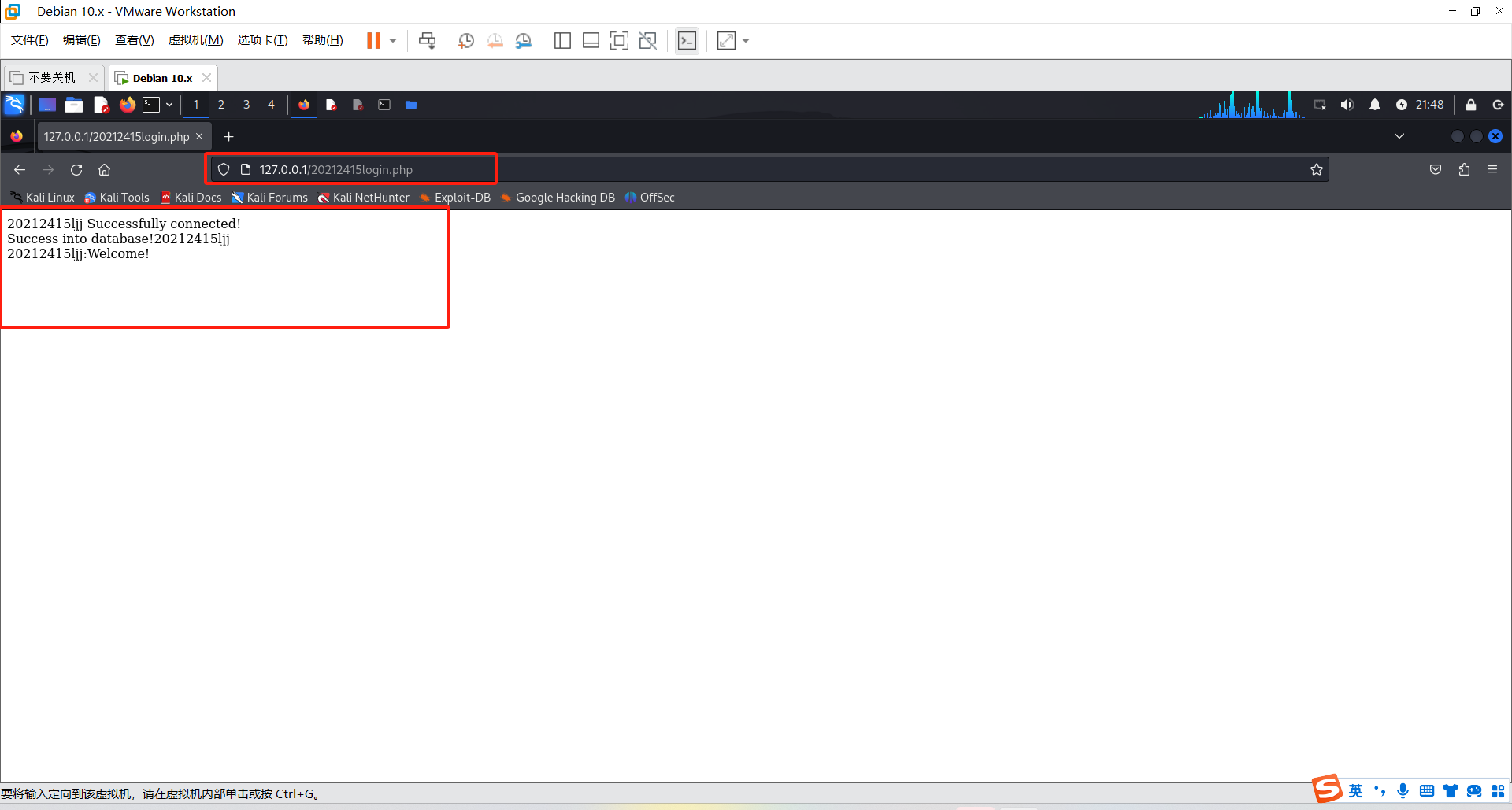Open the Kali Tools bookmark
Image resolution: width=1512 pixels, height=810 pixels.
tap(117, 198)
